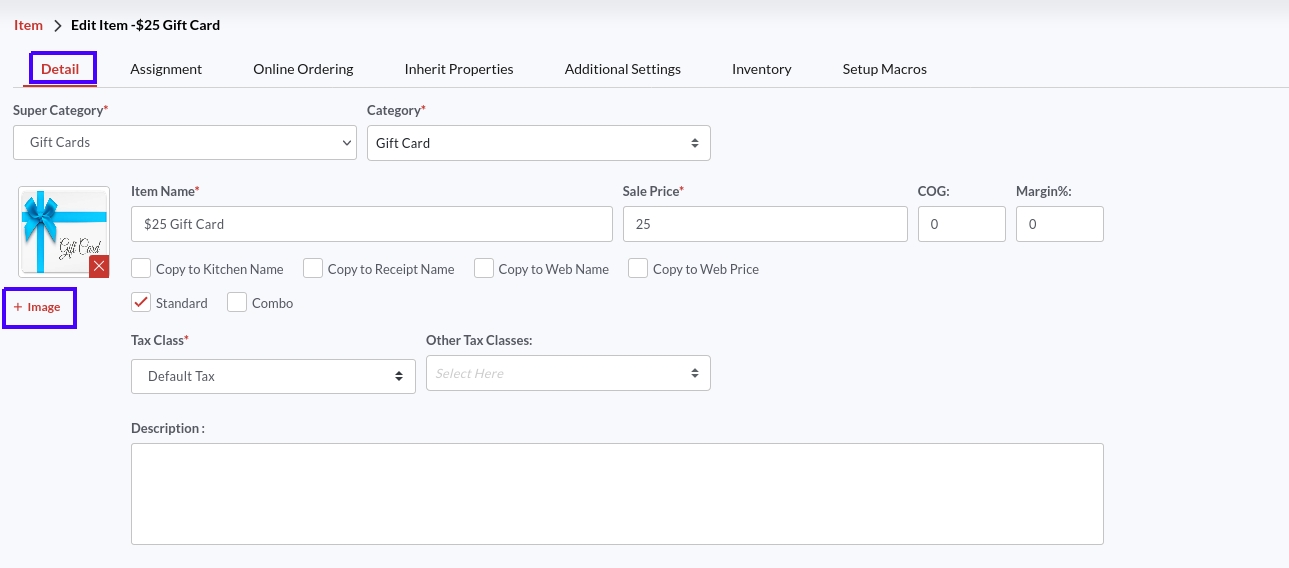Click the breadcrumb chevron after Item
The width and height of the screenshot is (1289, 568).
[x=58, y=25]
